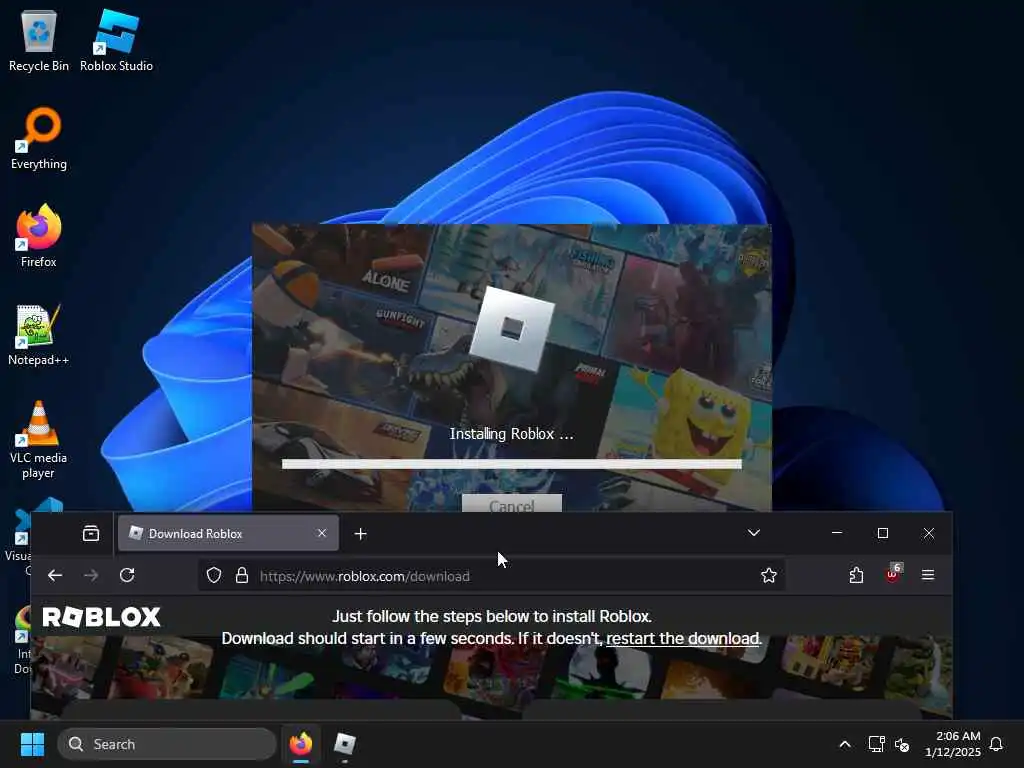Open the notifications bell icon
The height and width of the screenshot is (768, 1024).
pos(996,744)
